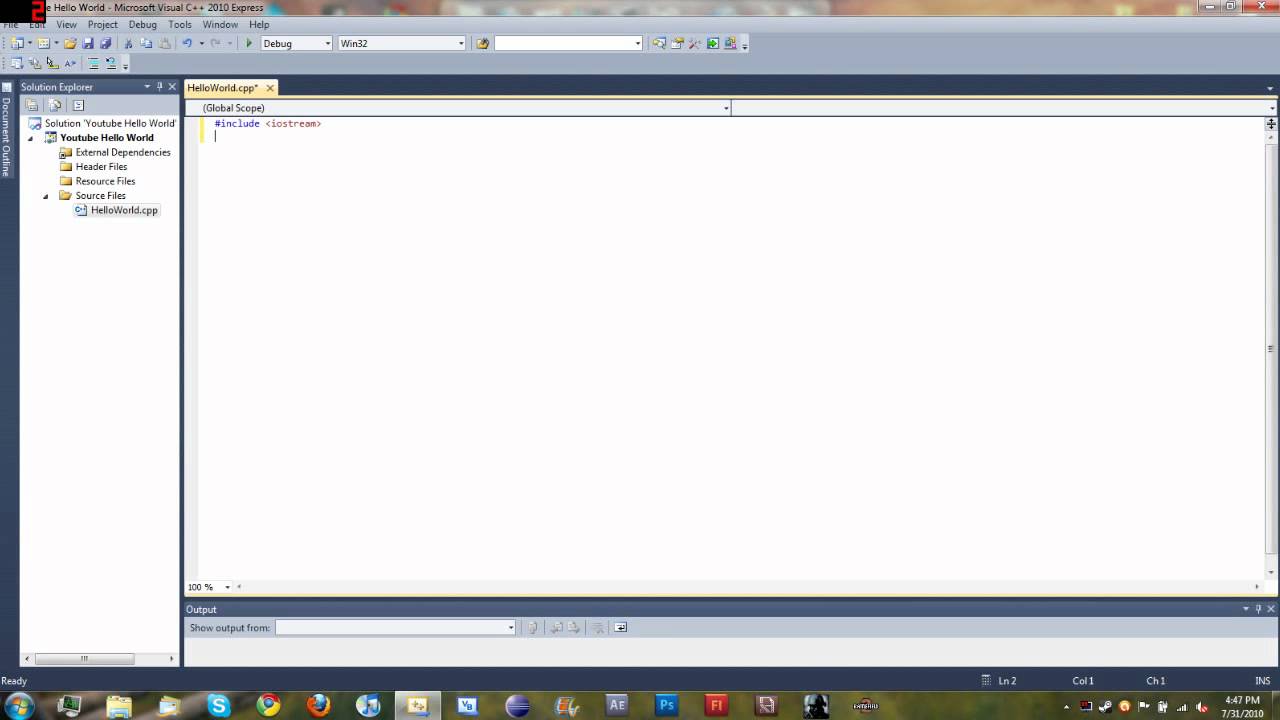This screenshot has width=1280, height=720.
Task: Pin the Solution Explorer panel
Action: [159, 87]
